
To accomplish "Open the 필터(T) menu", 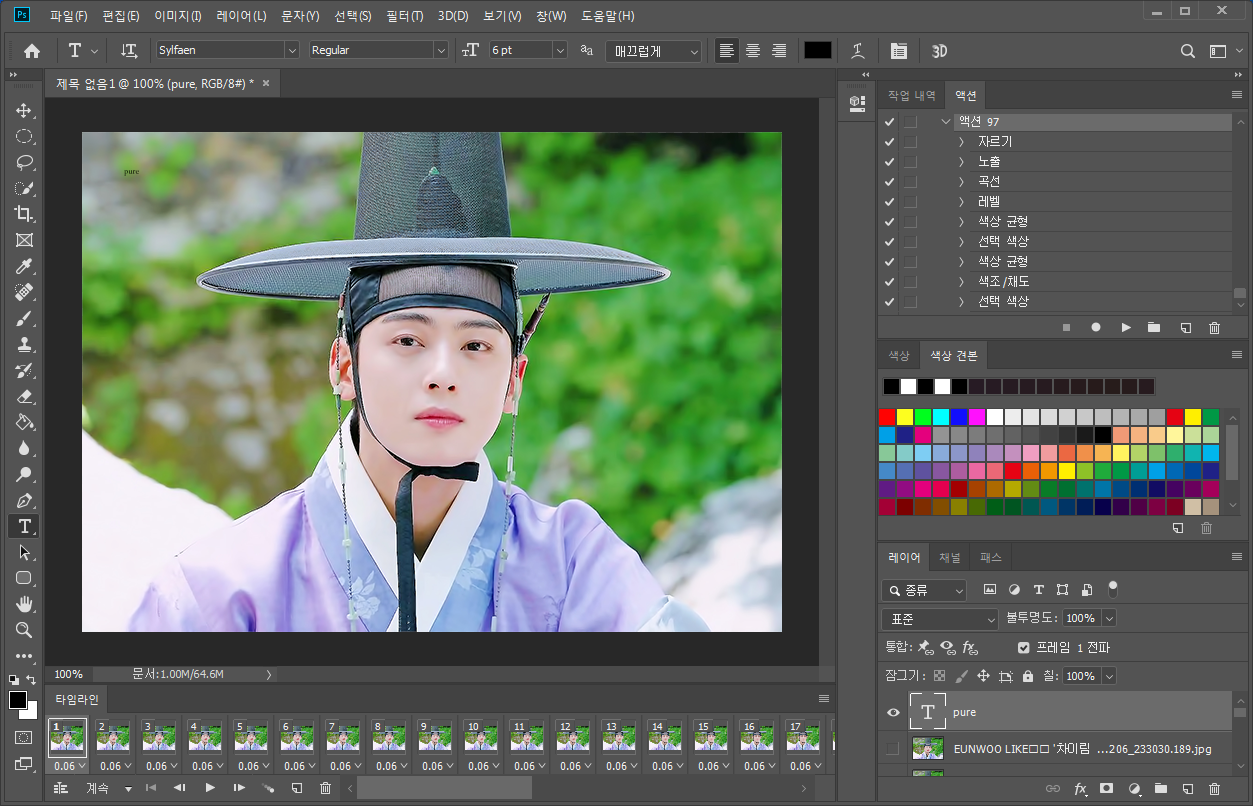I will click(x=405, y=16).
